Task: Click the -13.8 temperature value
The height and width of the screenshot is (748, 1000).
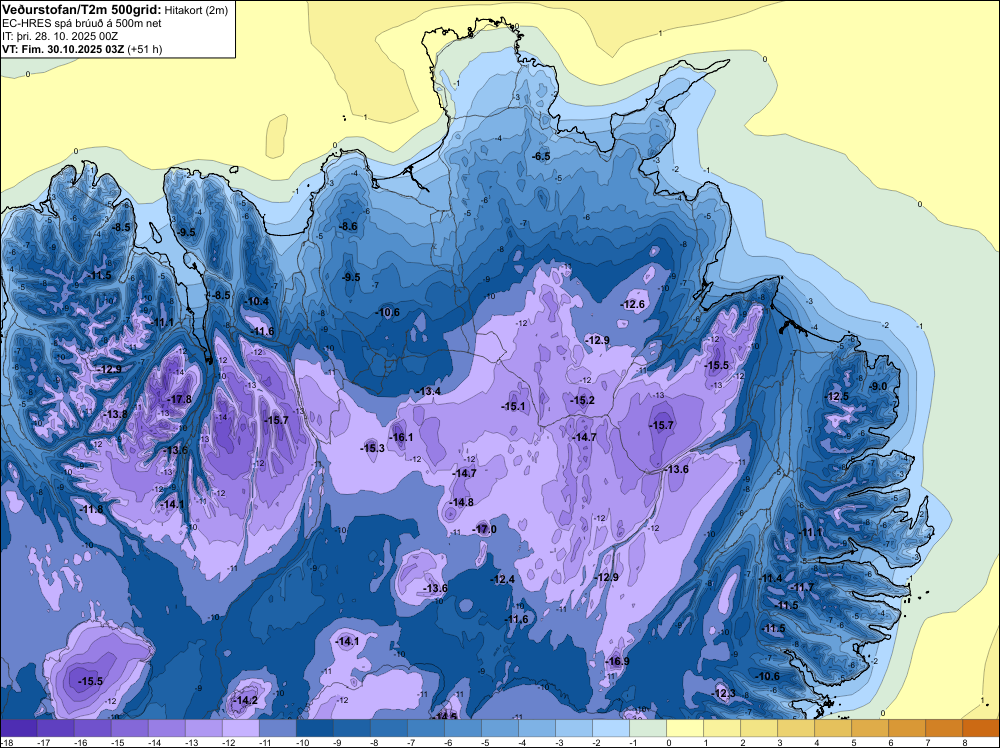Action: [115, 414]
